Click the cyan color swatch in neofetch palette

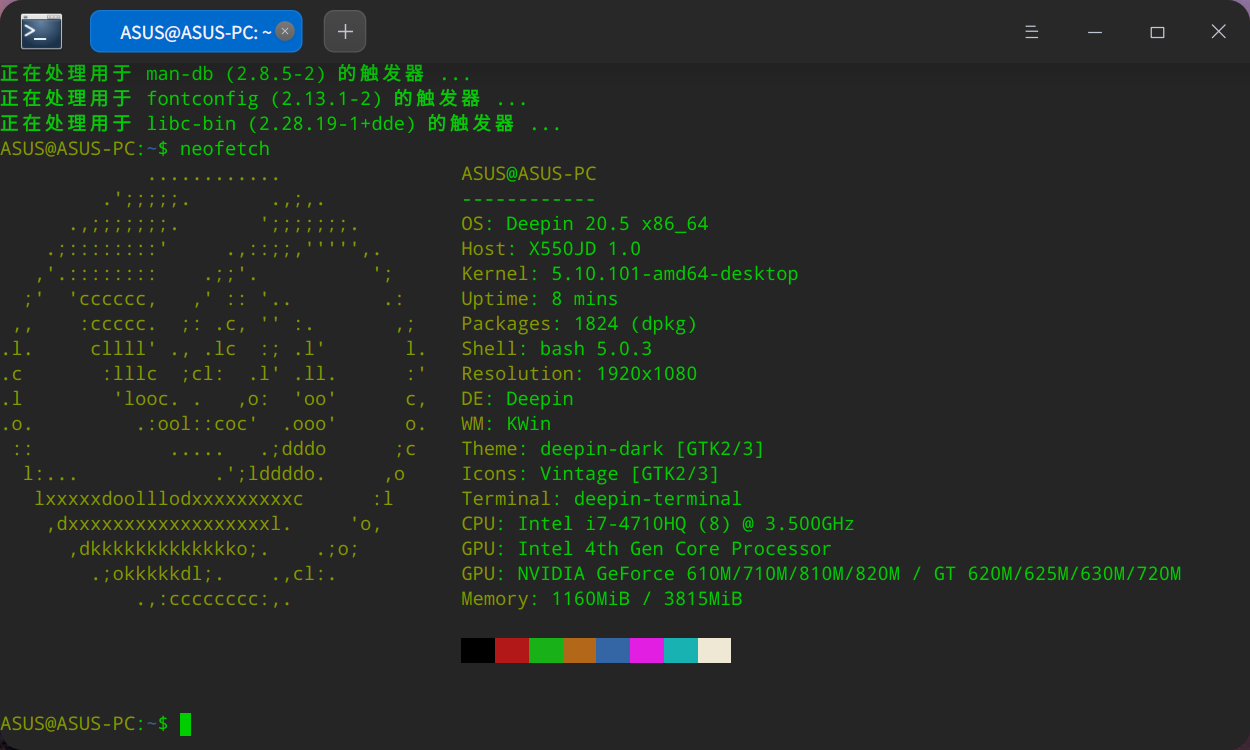681,650
